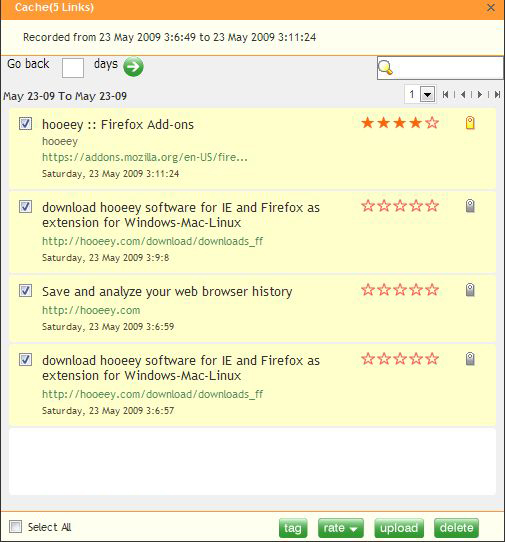505x542 pixels.
Task: Set fifth star rating on Firefox Add-ons entry
Action: [432, 123]
